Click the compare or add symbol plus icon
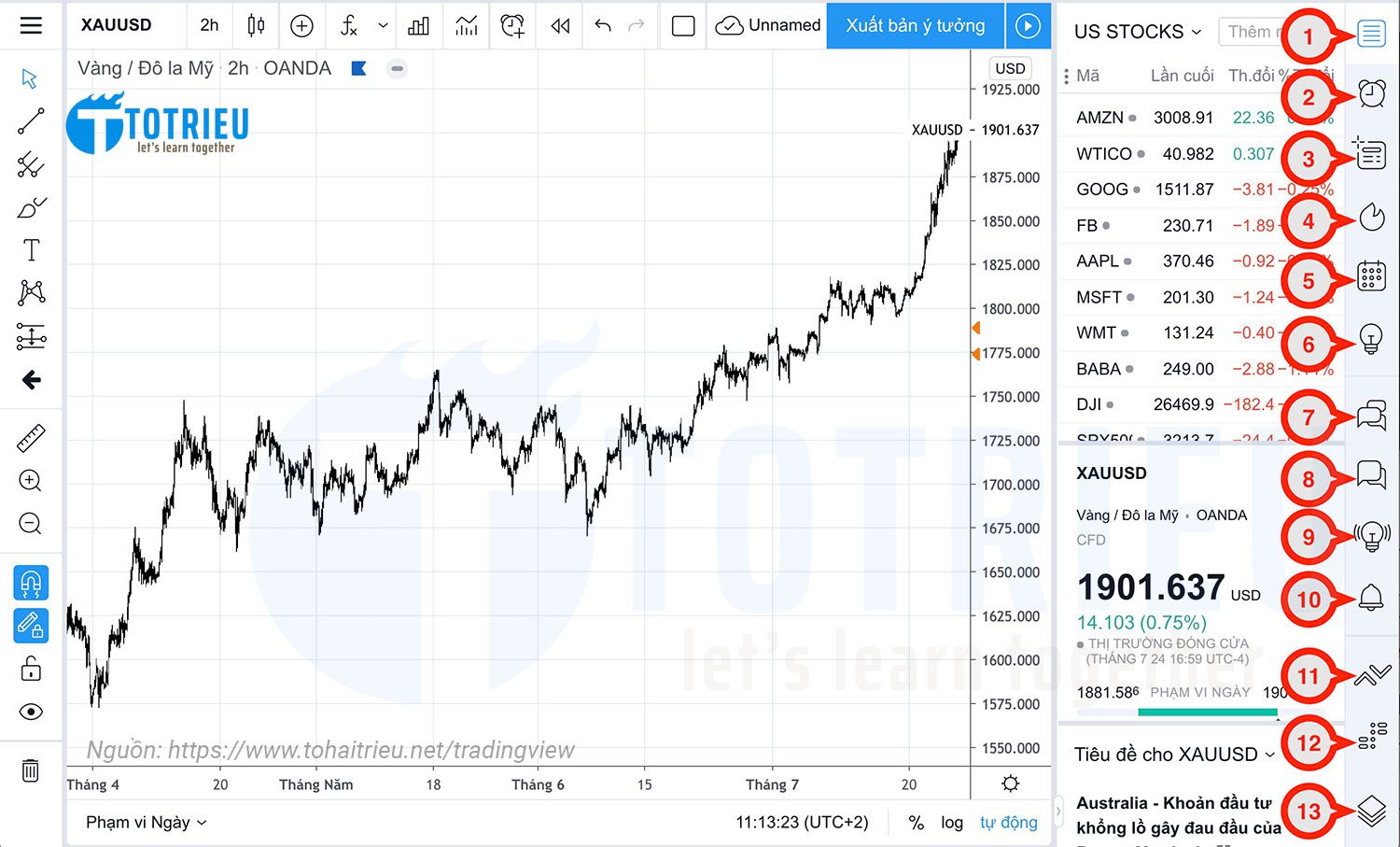Screen dimensions: 1400x847 click(x=301, y=25)
